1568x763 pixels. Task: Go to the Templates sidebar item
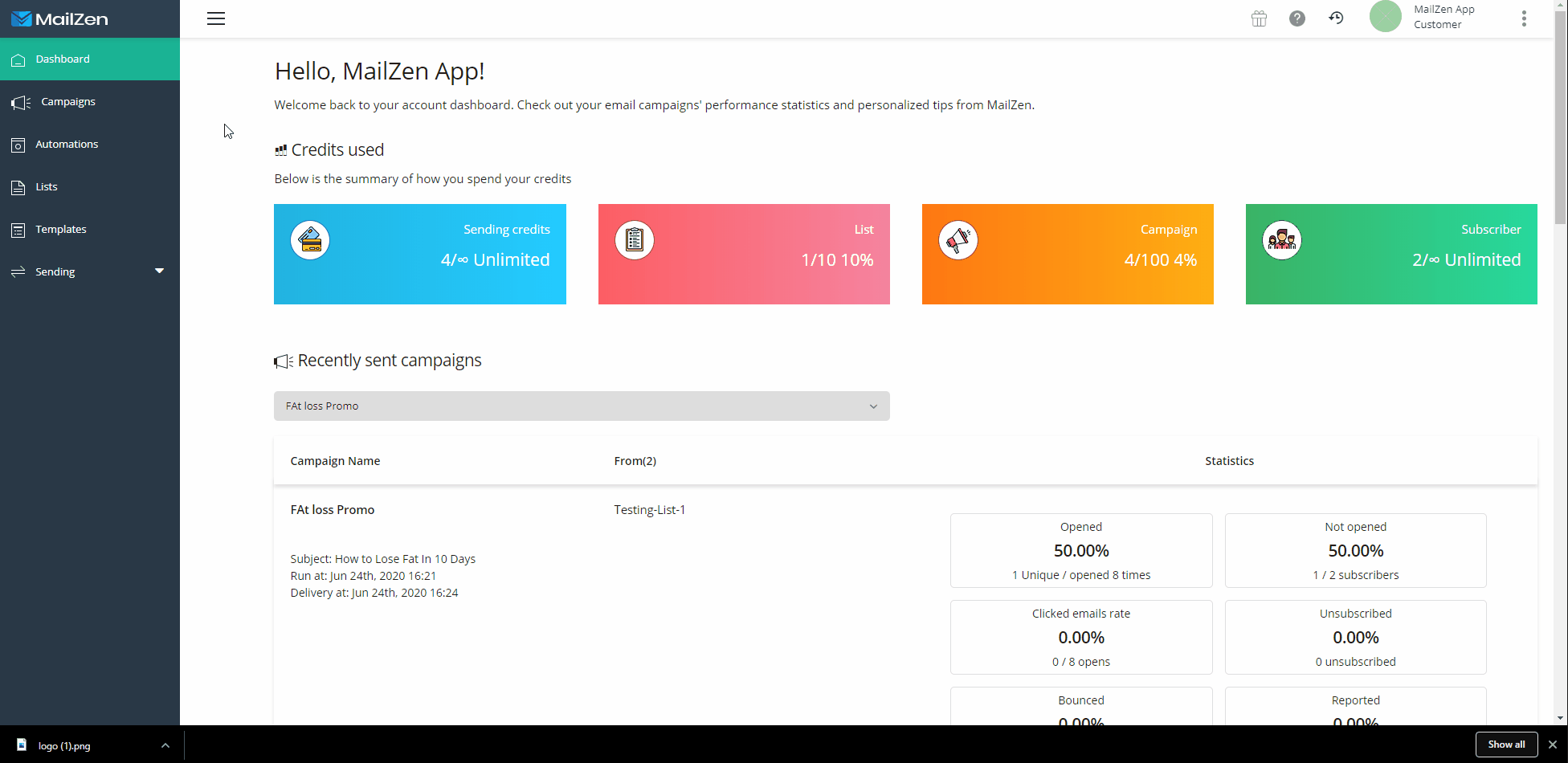pyautogui.click(x=60, y=229)
